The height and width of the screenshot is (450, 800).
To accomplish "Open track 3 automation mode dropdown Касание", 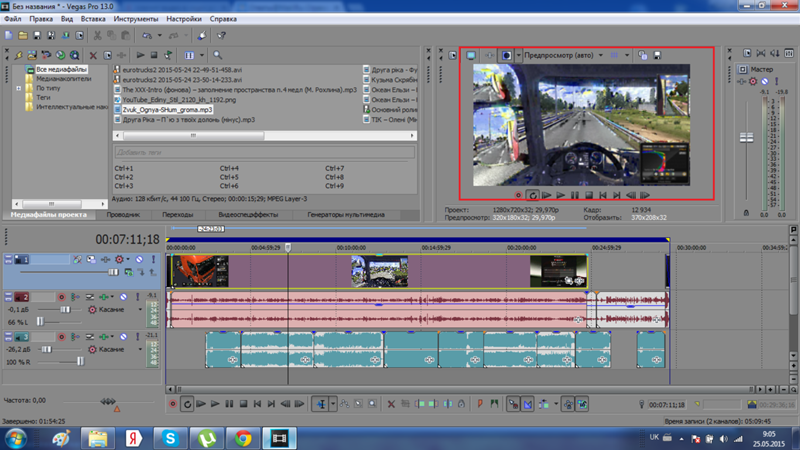I will 140,349.
